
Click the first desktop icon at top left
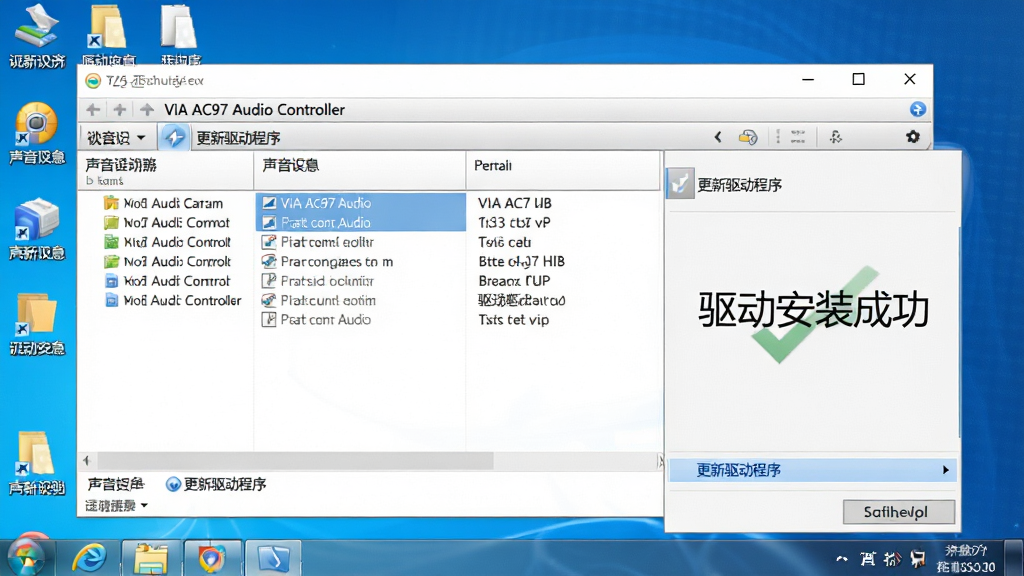tap(37, 36)
